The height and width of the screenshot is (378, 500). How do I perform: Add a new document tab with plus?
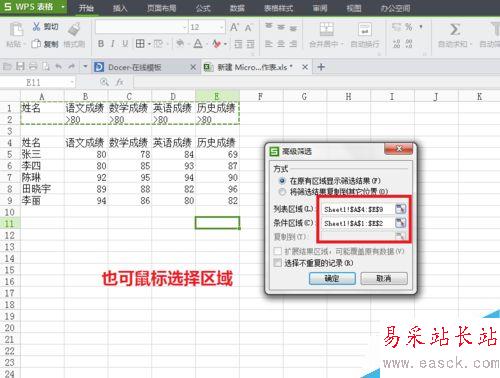pos(321,67)
